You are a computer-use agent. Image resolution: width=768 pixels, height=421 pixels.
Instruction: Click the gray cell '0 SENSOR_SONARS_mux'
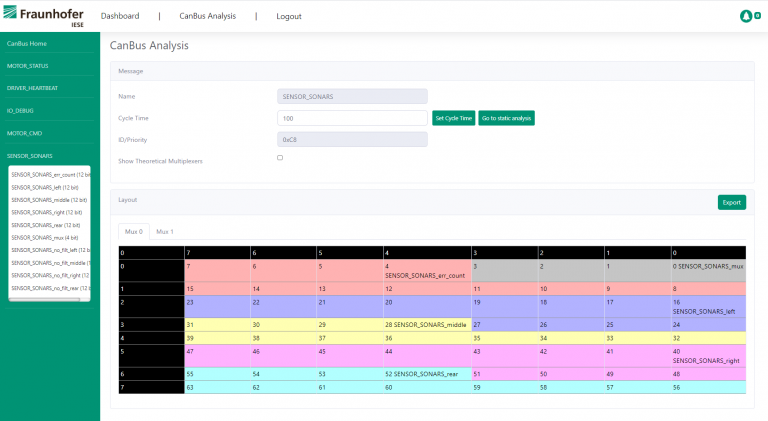708,270
